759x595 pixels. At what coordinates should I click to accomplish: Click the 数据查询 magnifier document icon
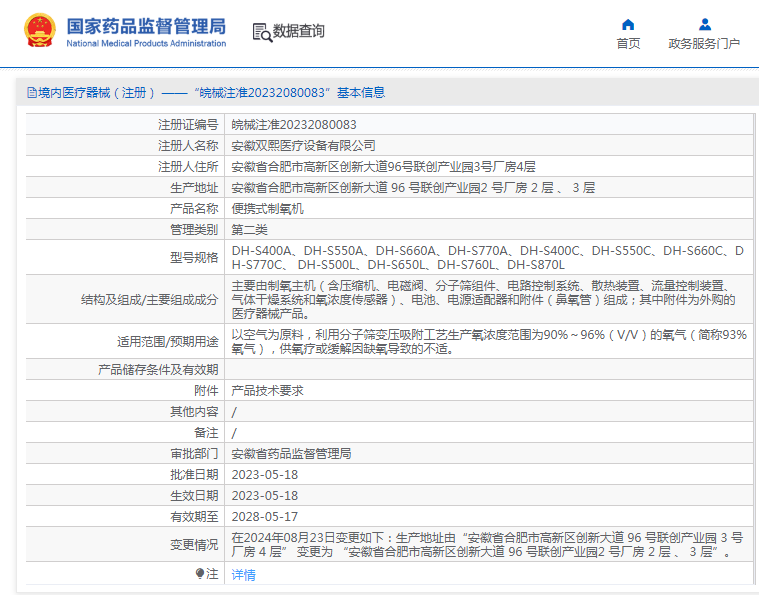261,32
